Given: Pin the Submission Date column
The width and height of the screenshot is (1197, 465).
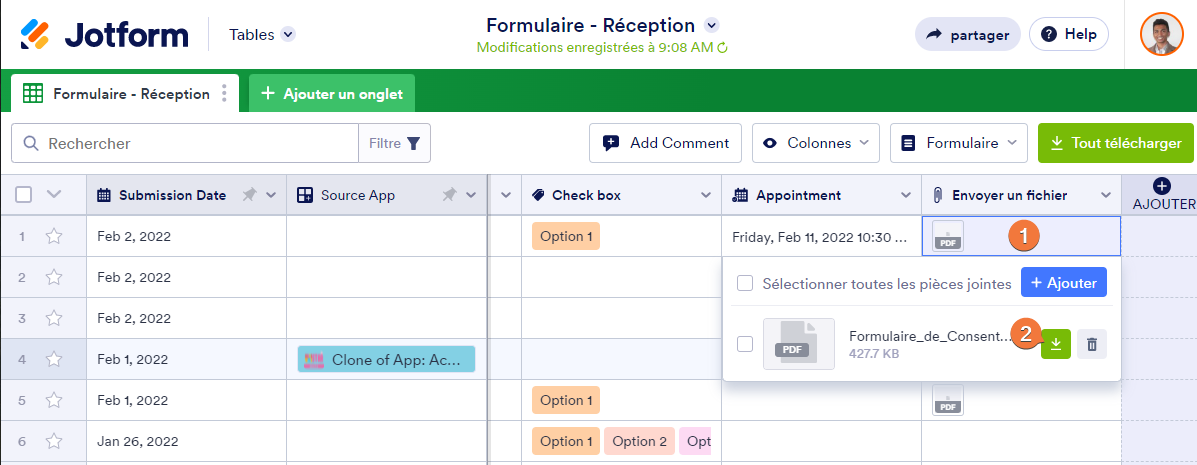Looking at the screenshot, I should coord(249,195).
